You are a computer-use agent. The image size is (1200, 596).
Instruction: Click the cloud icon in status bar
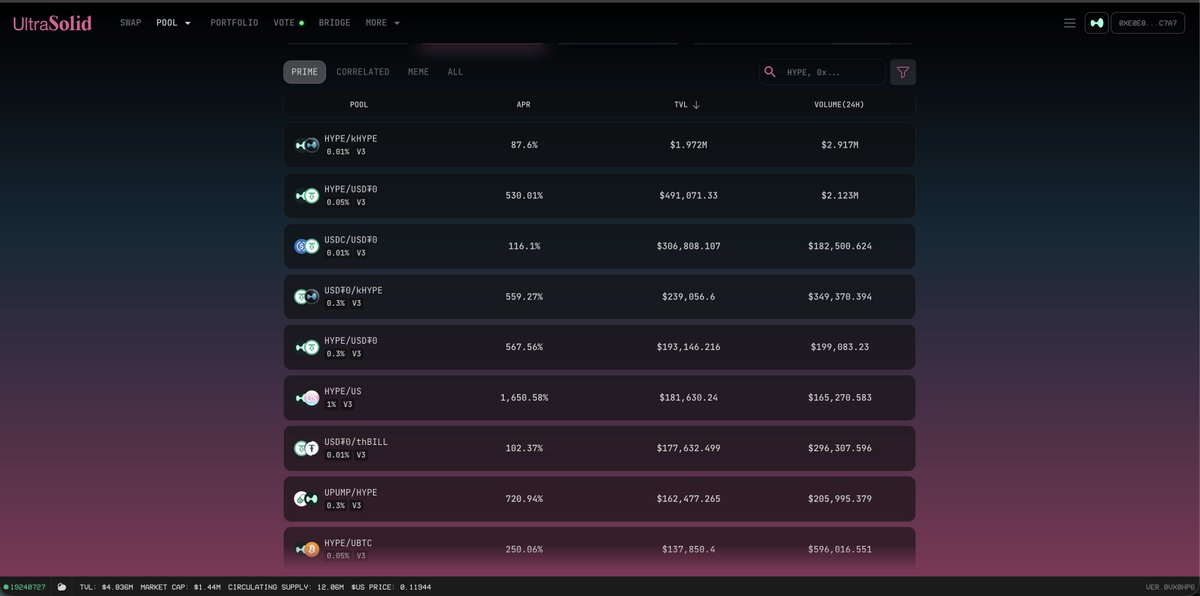62,587
